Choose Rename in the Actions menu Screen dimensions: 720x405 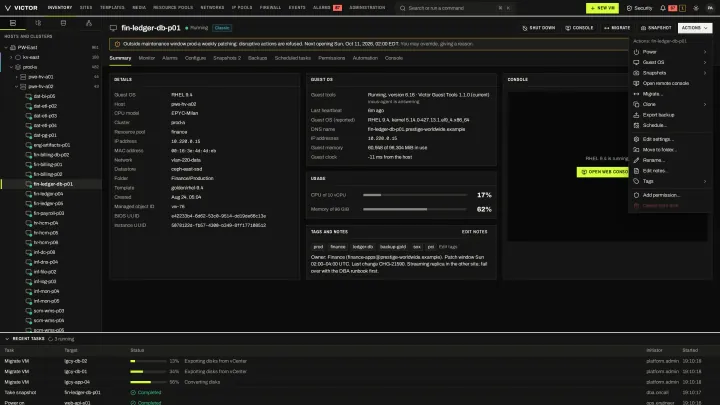click(670, 160)
